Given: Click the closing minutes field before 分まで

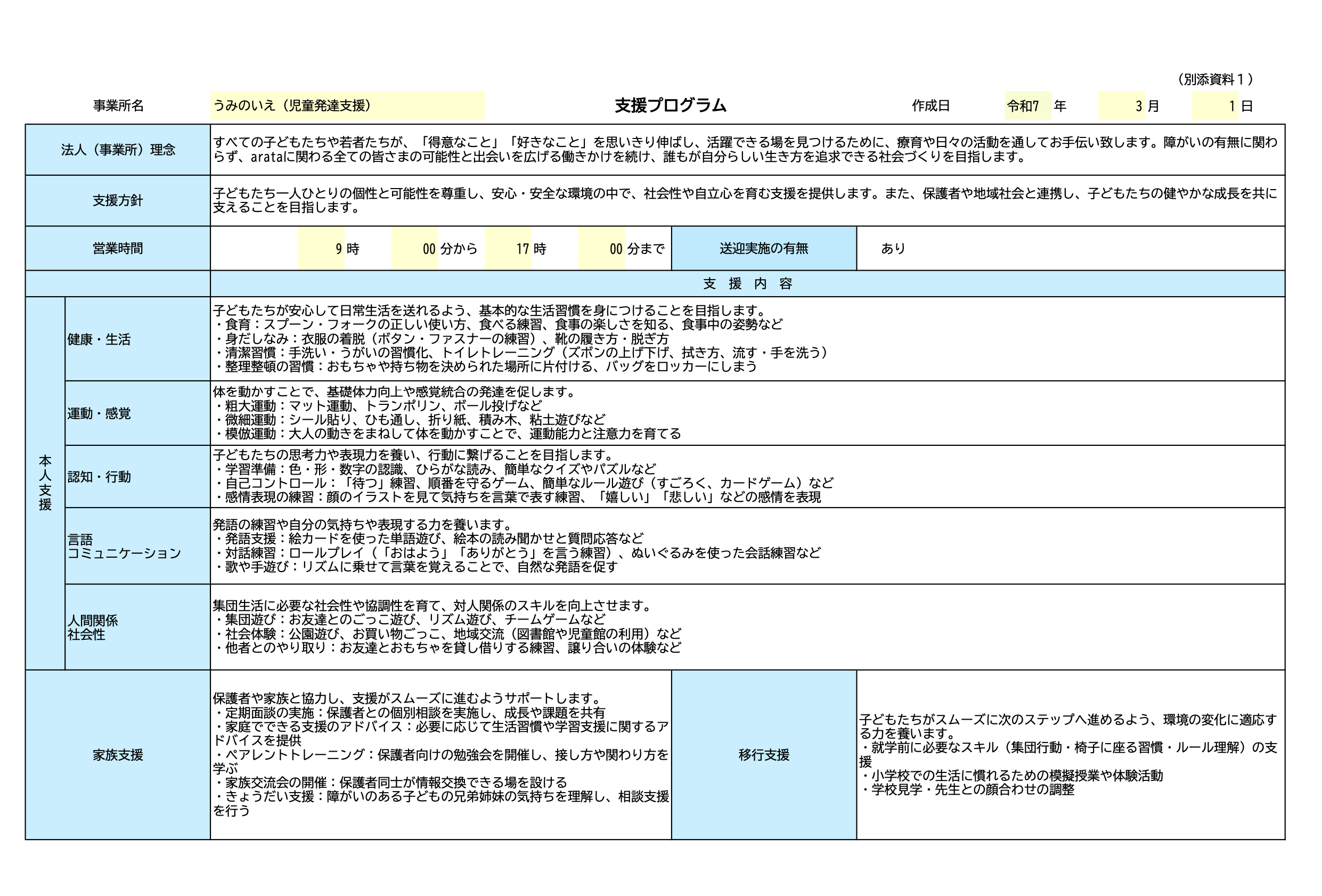Looking at the screenshot, I should tap(601, 249).
